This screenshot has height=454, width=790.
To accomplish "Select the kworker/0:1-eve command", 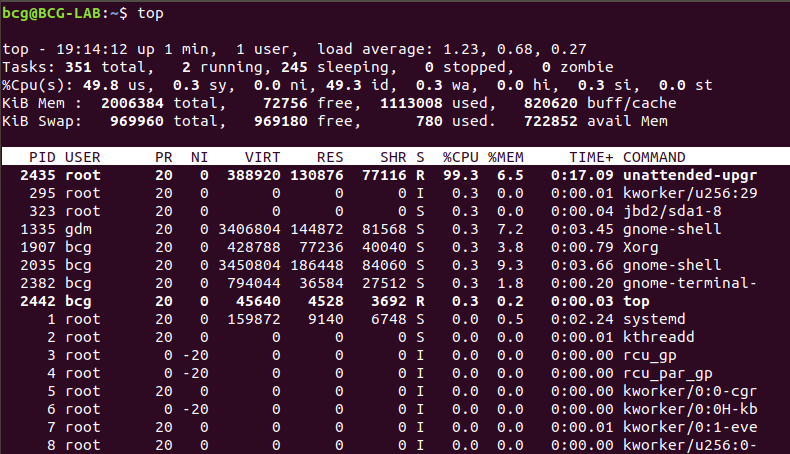I will pyautogui.click(x=690, y=427).
